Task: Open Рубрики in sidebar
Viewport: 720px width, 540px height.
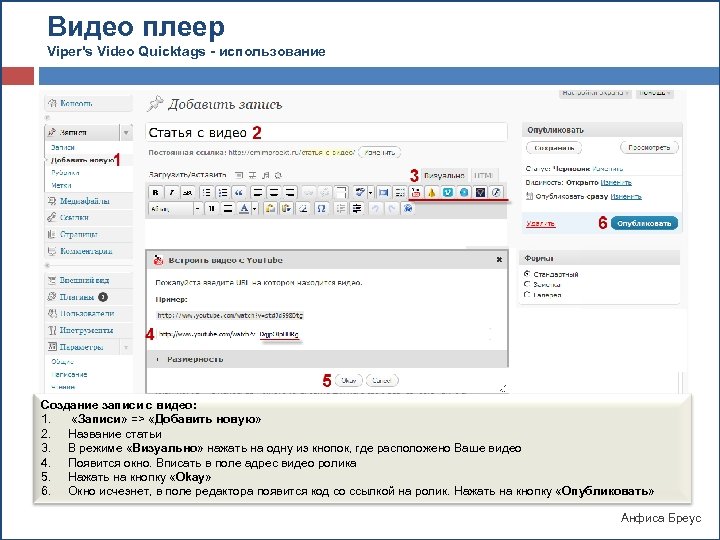Action: (x=65, y=173)
